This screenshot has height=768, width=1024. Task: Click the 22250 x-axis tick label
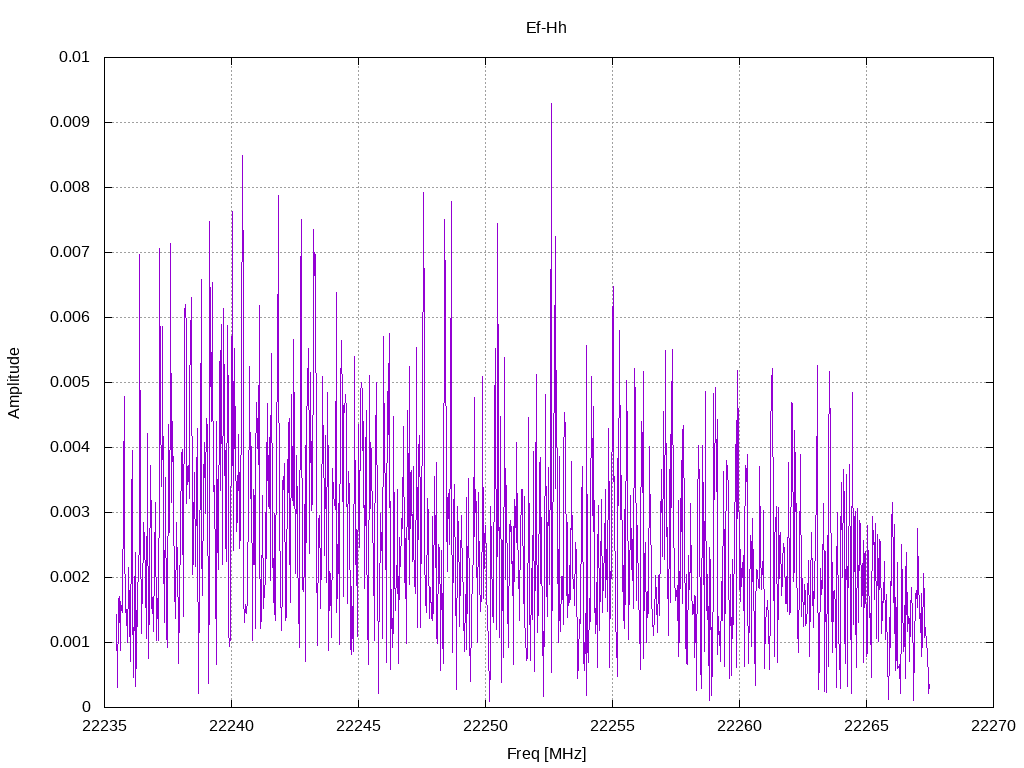click(485, 726)
